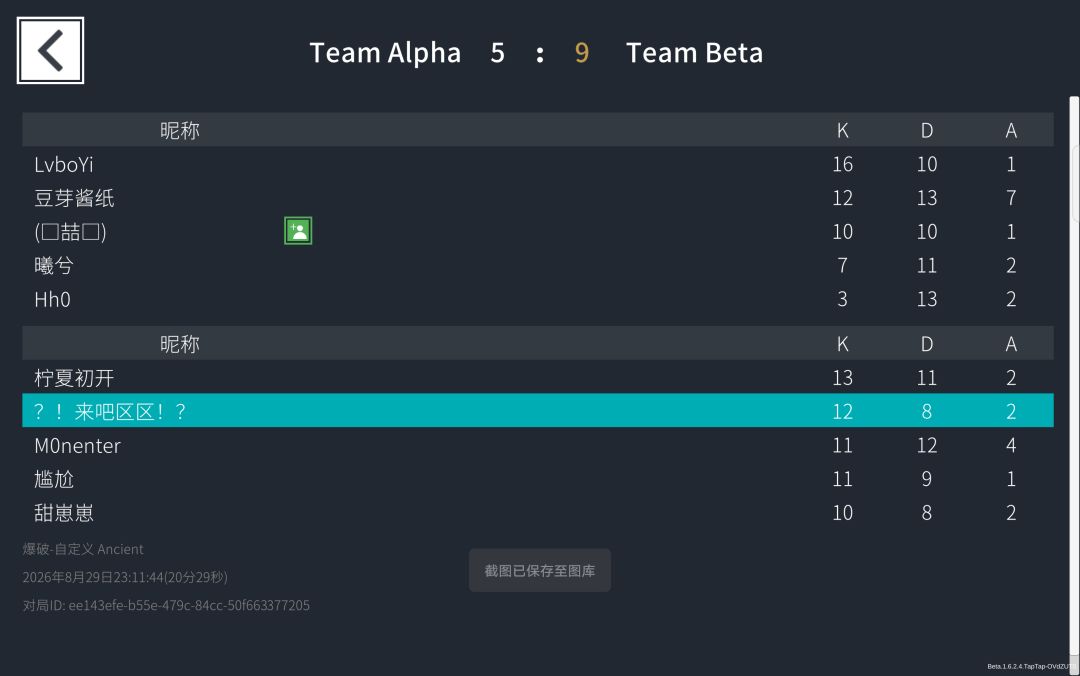1080x676 pixels.
Task: Select player 甜崽崽 row
Action: click(x=538, y=513)
